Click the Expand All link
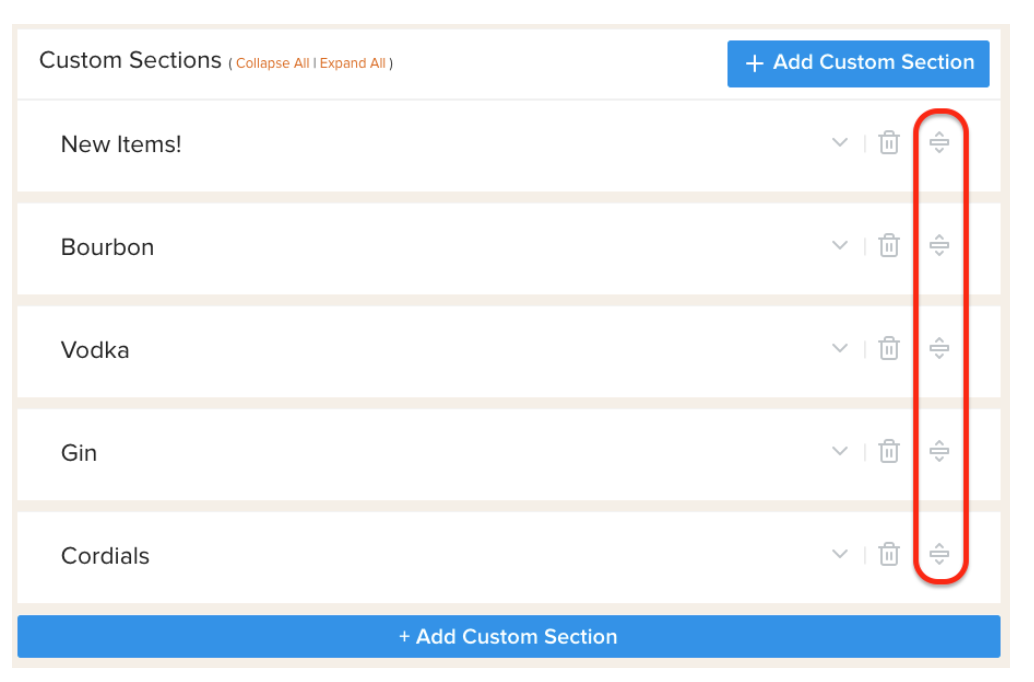This screenshot has width=1034, height=682. [352, 63]
